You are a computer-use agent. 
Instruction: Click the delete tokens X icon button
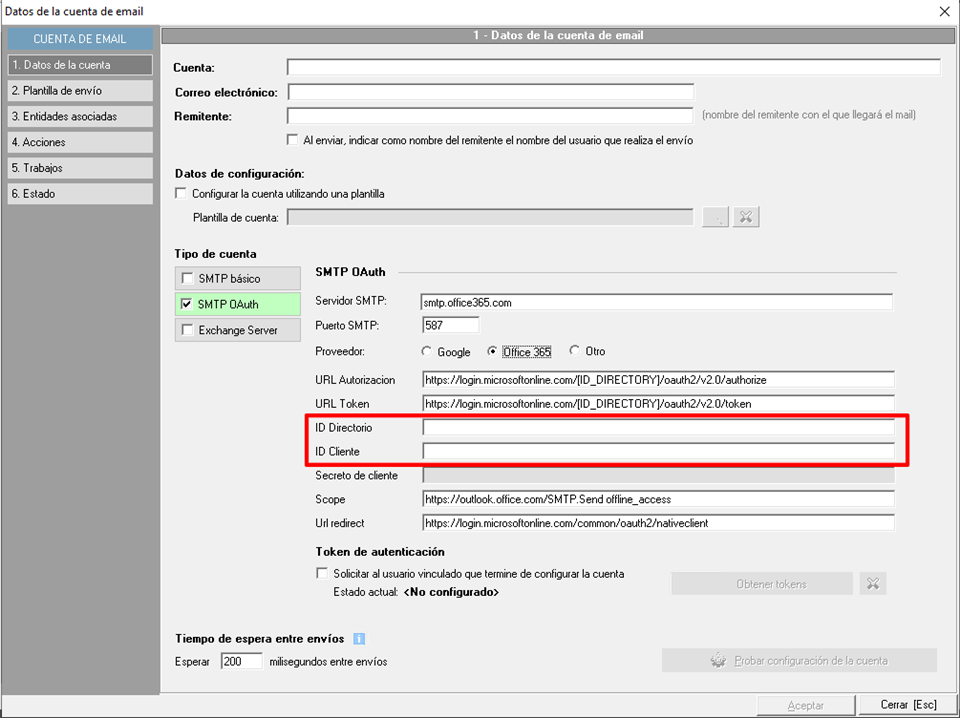pyautogui.click(x=873, y=584)
